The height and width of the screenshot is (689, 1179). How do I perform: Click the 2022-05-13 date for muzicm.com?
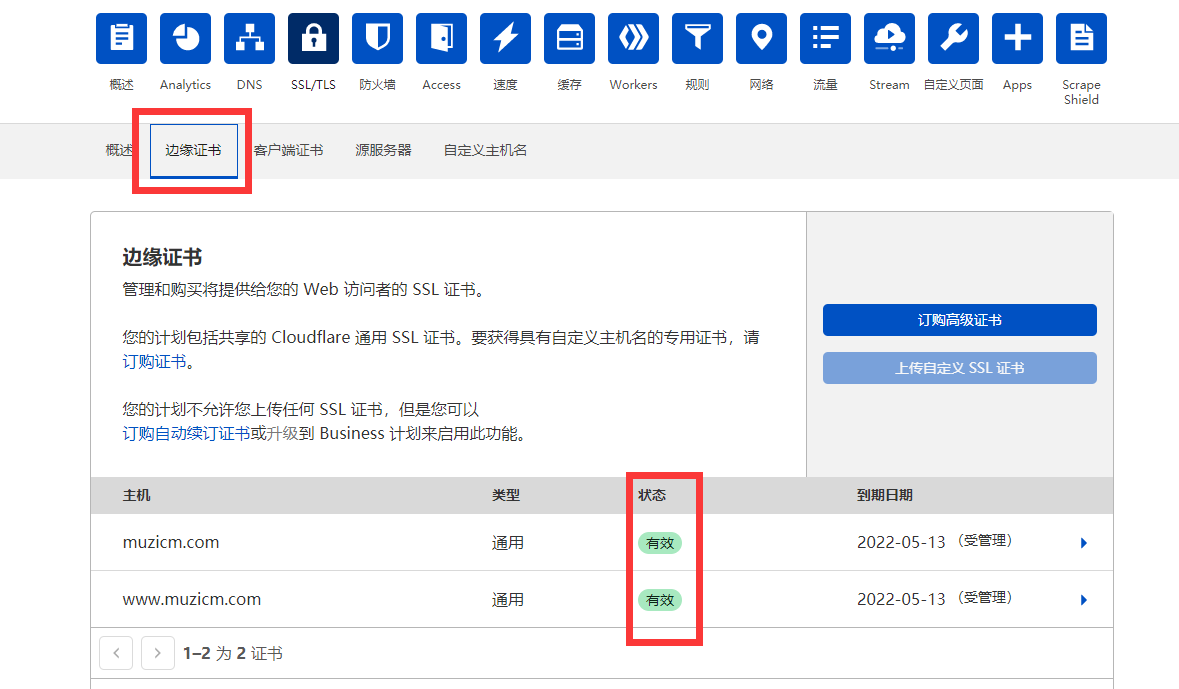[x=901, y=542]
